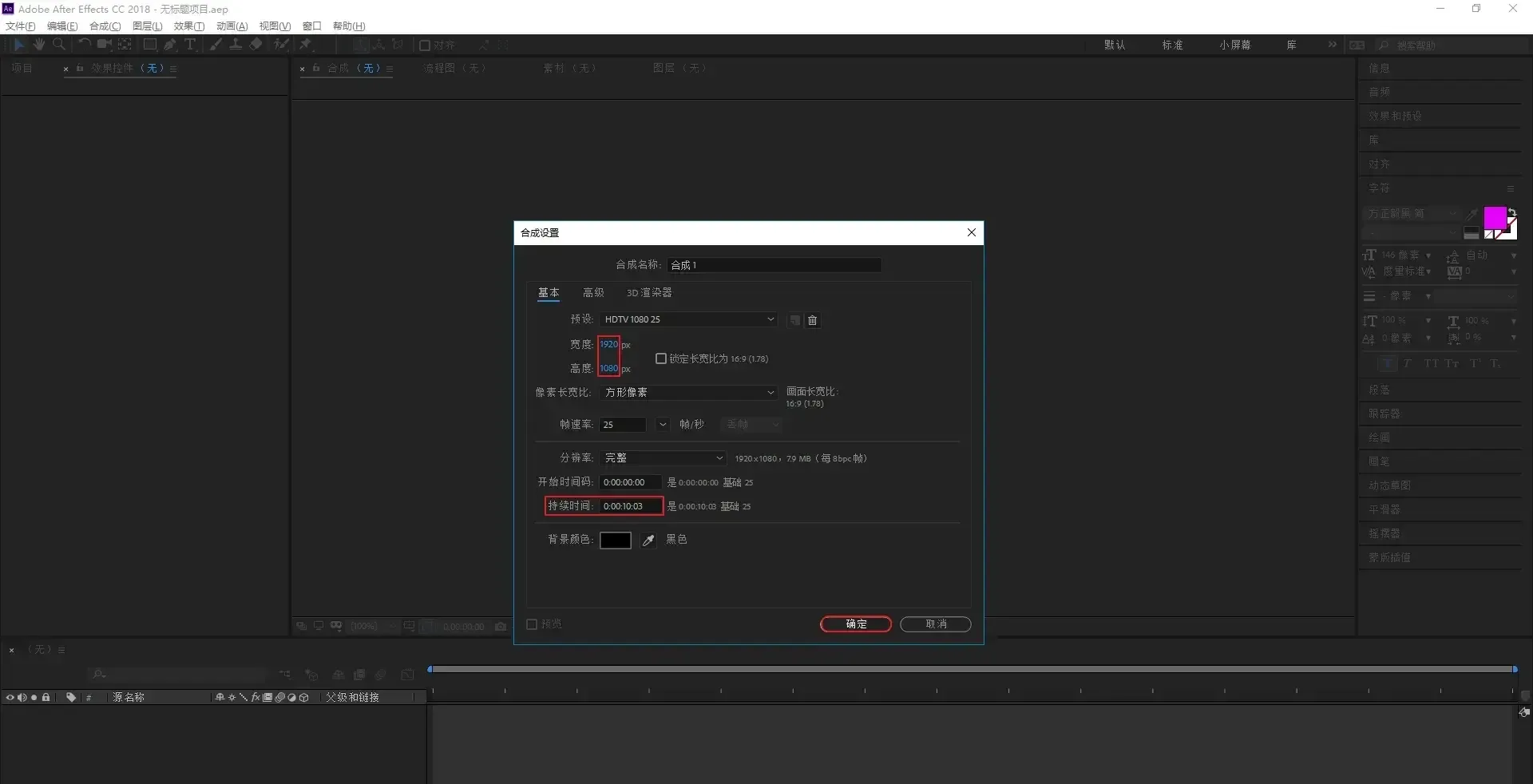
Task: Switch to the 默认 workspace
Action: tap(1115, 46)
